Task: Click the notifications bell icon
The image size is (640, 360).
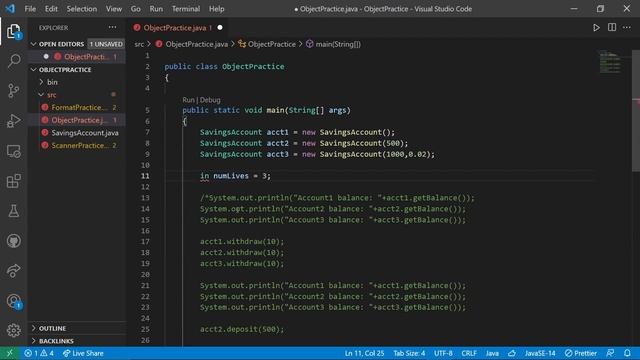Action: pos(627,353)
